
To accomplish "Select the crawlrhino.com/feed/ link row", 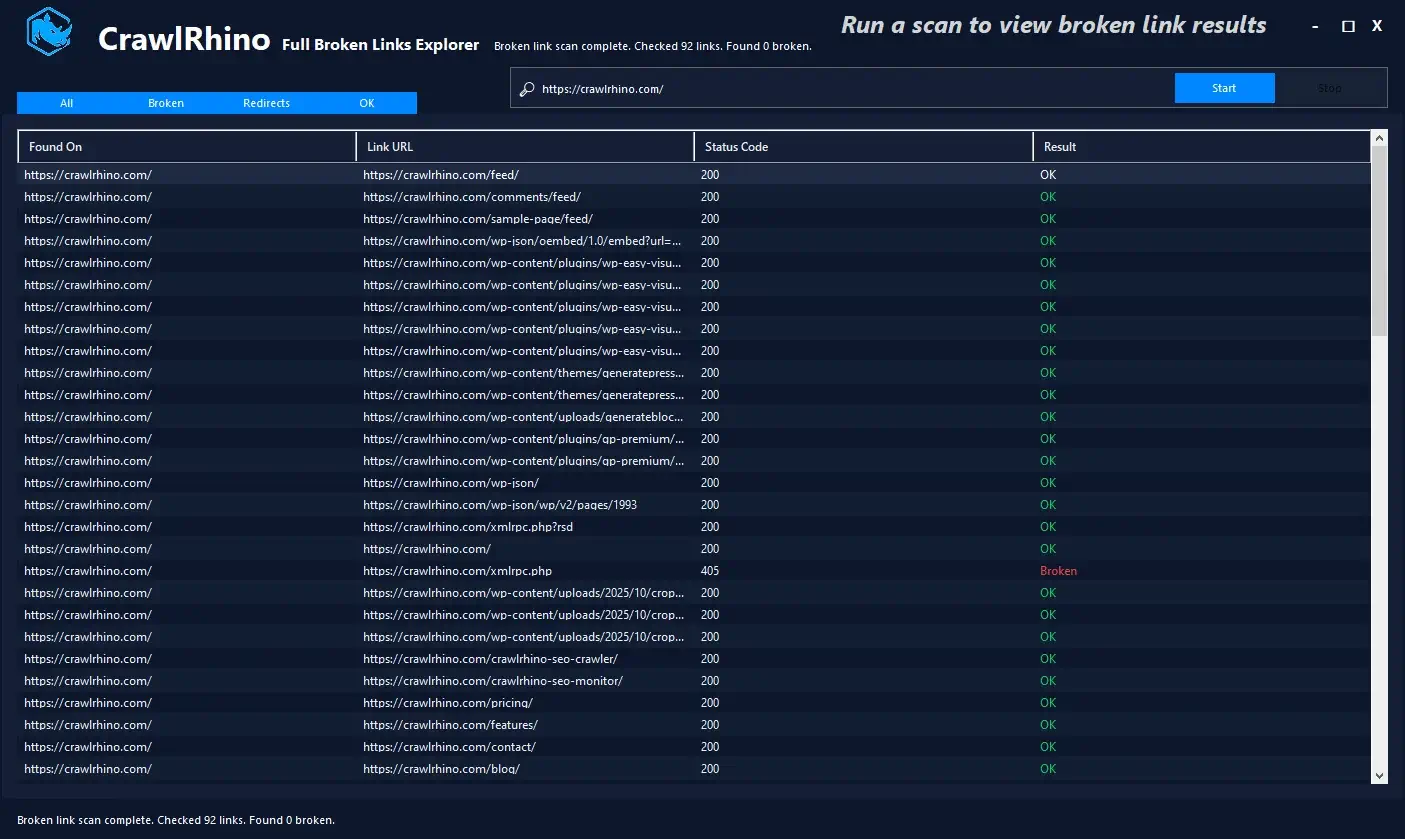I will pos(694,175).
